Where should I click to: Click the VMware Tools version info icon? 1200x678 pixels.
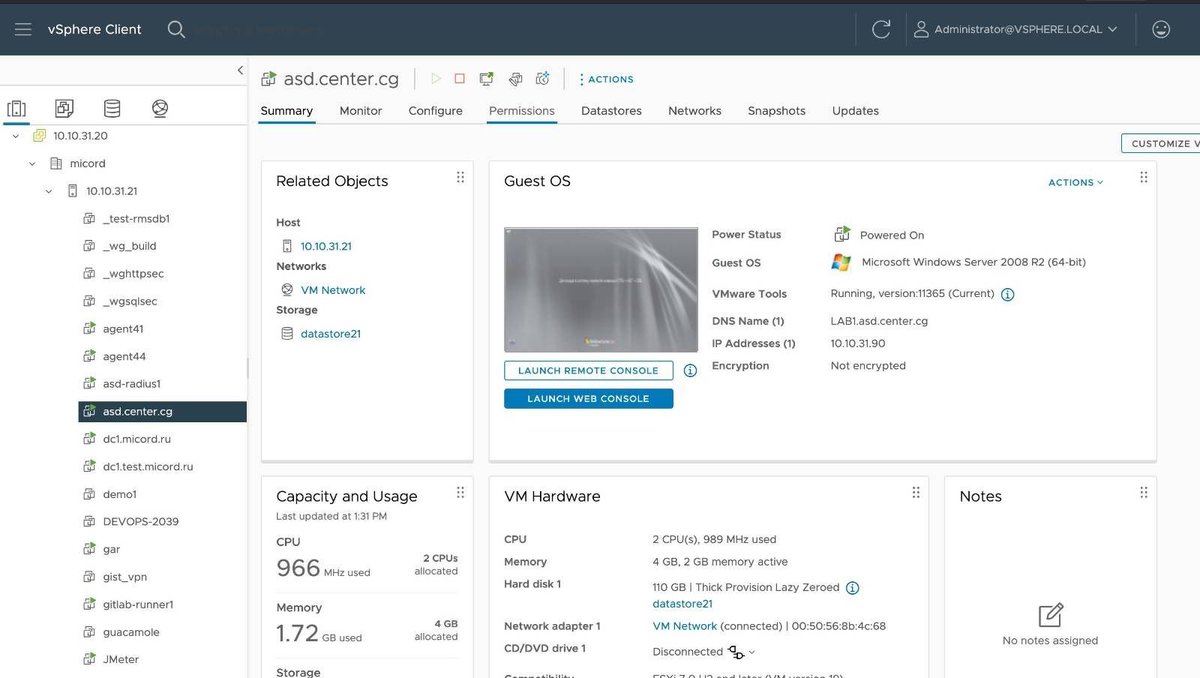coord(1008,295)
